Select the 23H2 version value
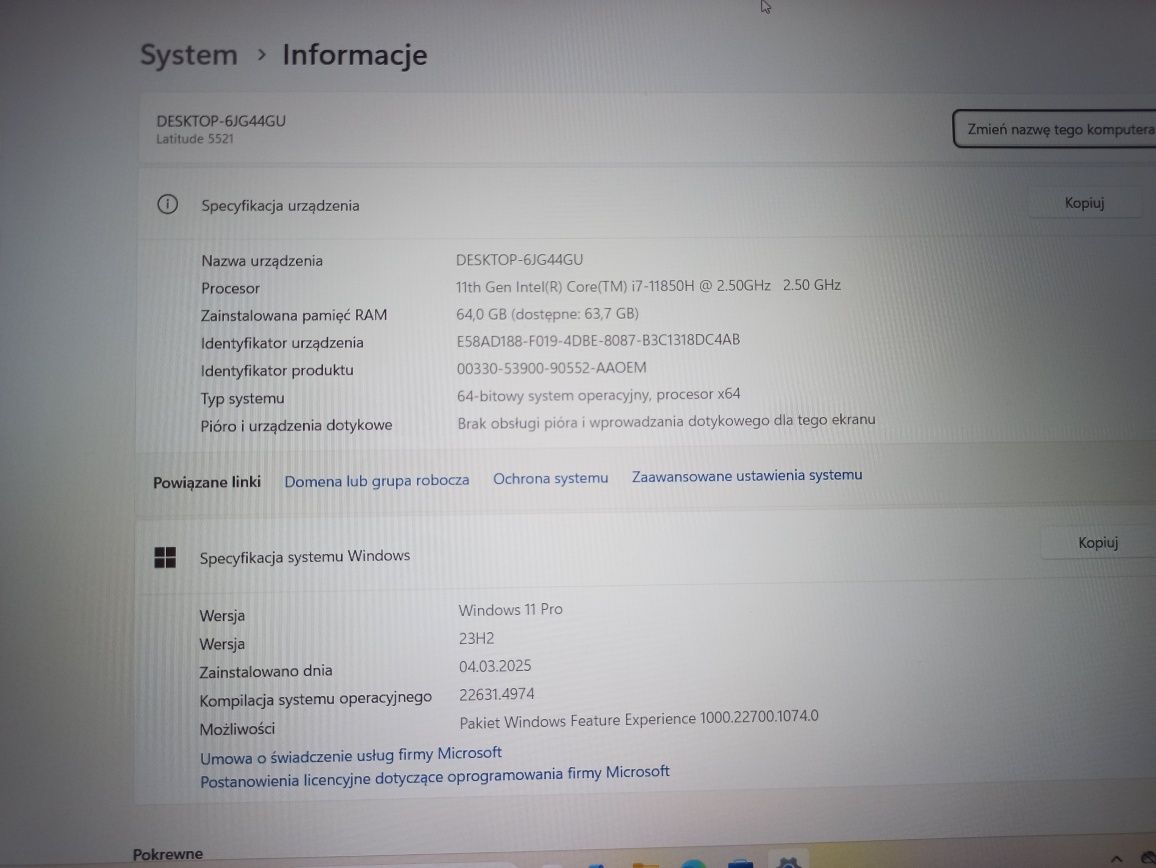The height and width of the screenshot is (868, 1156). (476, 639)
